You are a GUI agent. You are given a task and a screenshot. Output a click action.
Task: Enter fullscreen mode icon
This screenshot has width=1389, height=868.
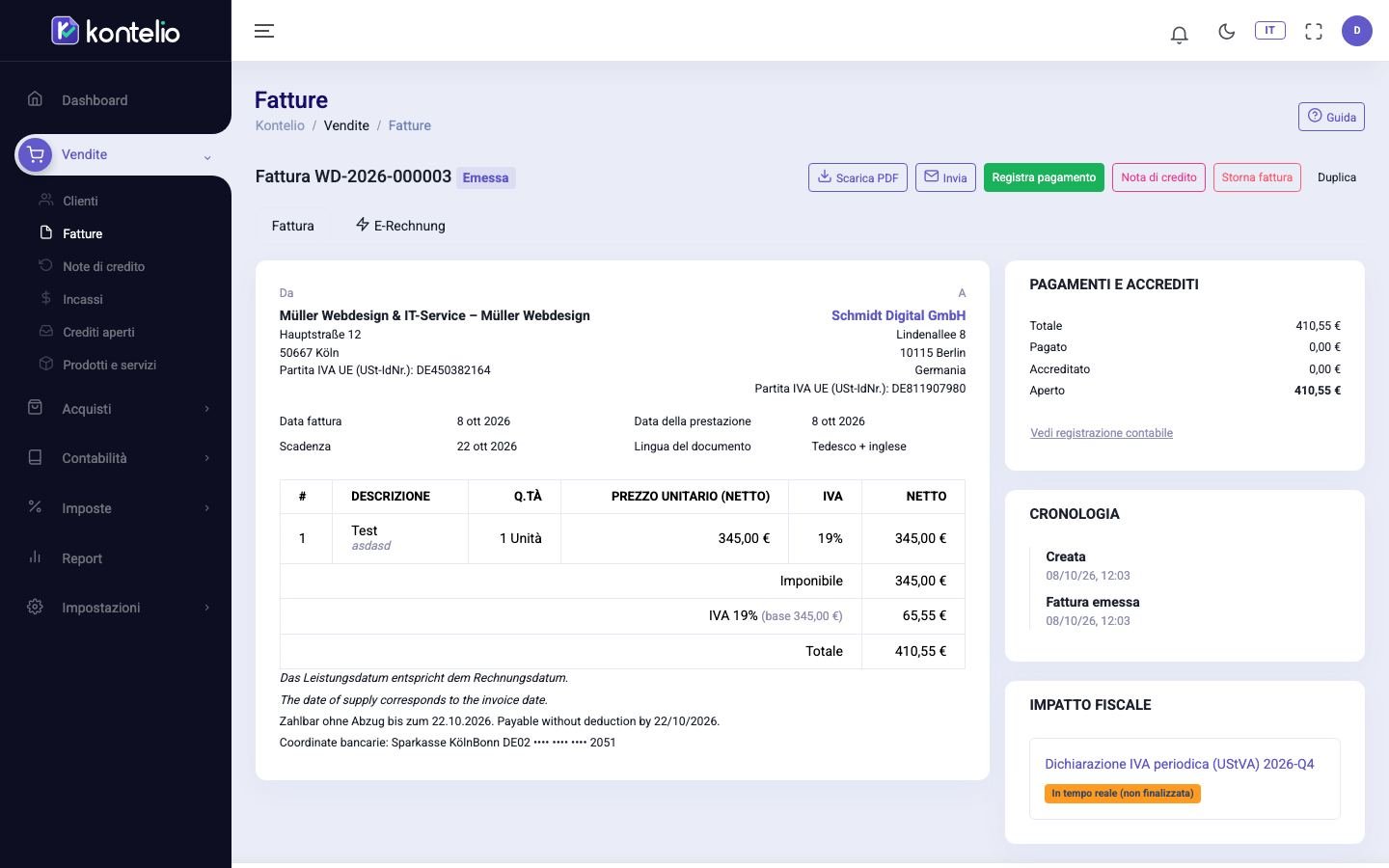[1314, 31]
